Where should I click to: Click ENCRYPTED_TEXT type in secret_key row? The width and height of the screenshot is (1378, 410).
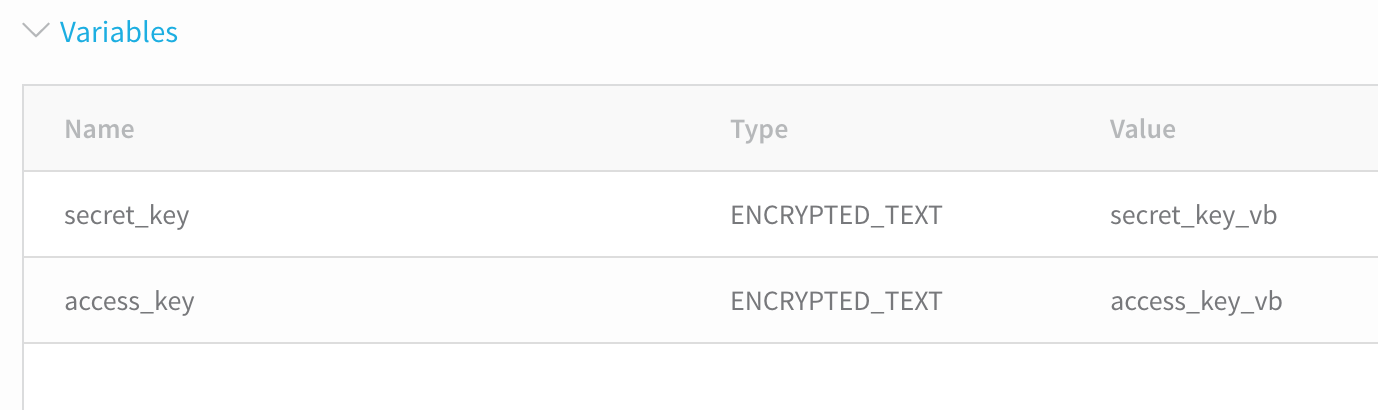[836, 216]
